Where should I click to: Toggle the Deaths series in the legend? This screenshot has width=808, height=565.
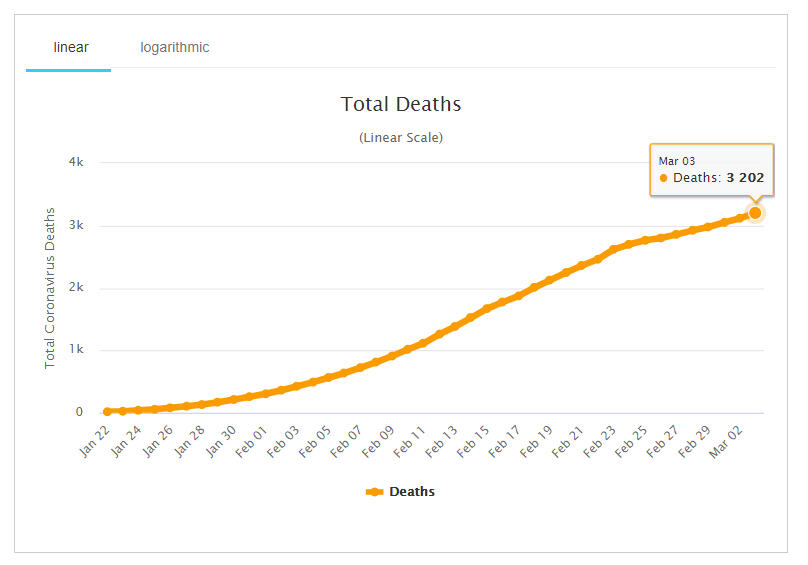[x=411, y=492]
